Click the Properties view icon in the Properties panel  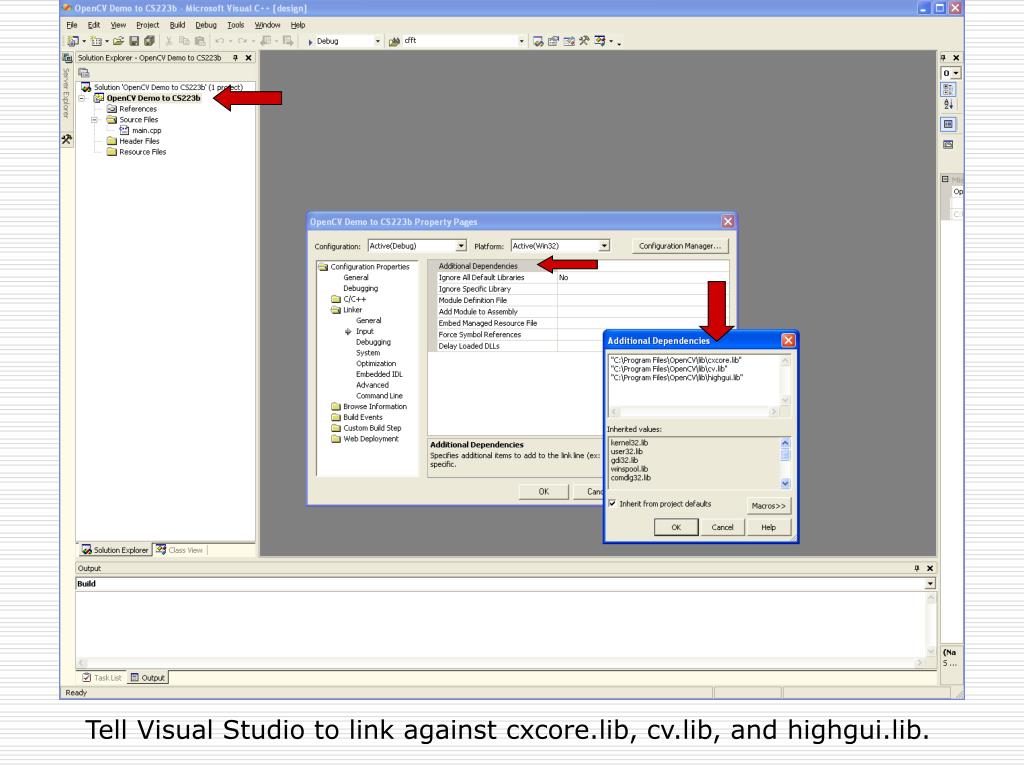(x=948, y=124)
